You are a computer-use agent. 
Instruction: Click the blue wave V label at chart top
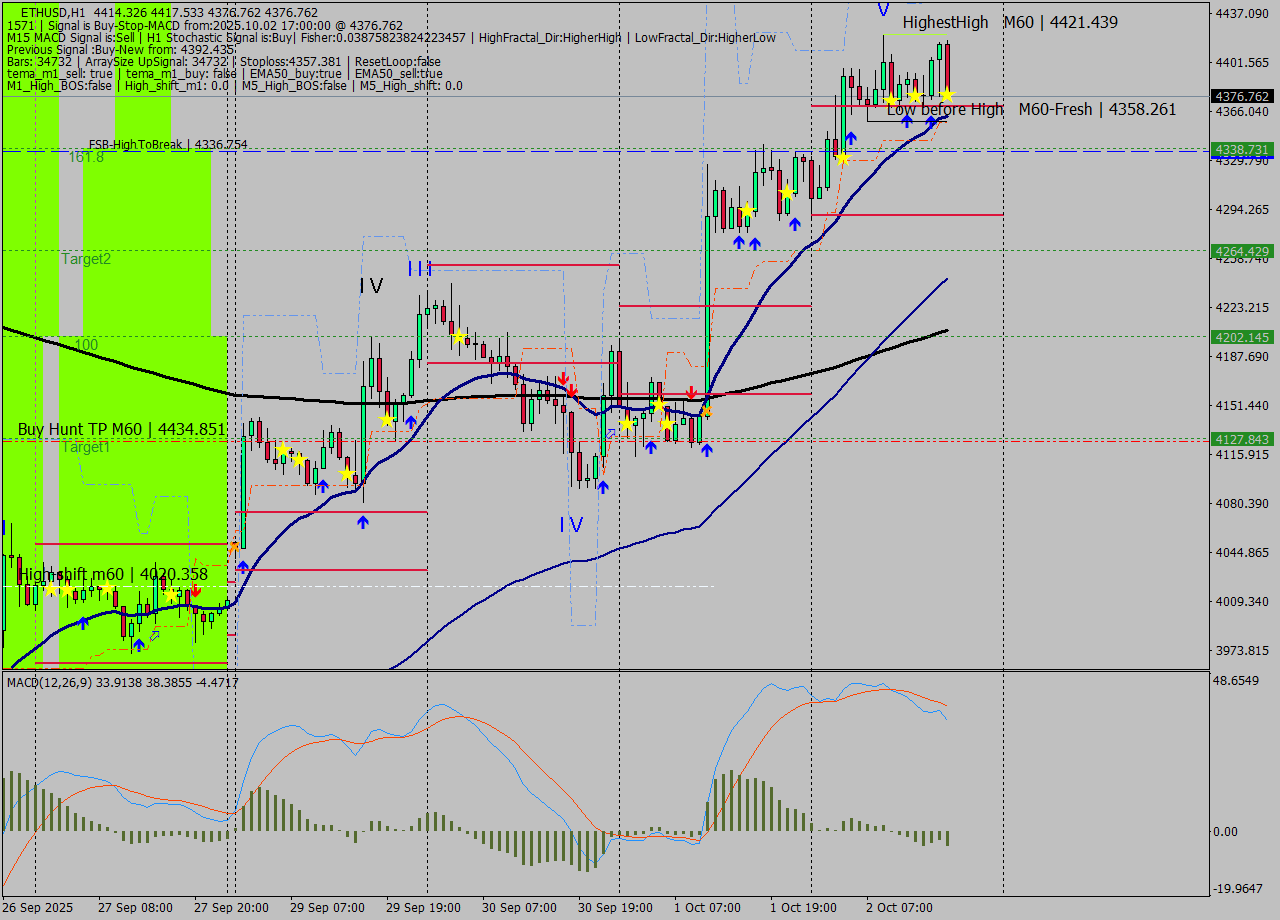pyautogui.click(x=882, y=10)
